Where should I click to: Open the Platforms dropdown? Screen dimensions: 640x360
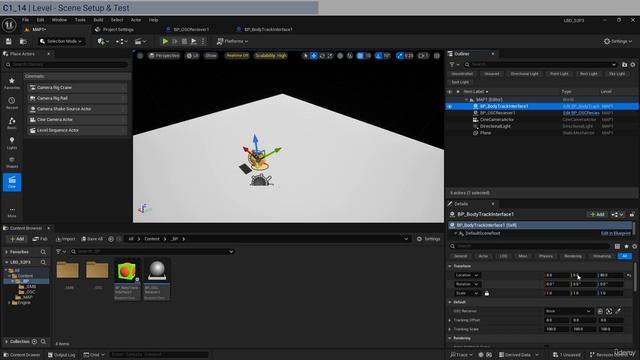coord(232,41)
